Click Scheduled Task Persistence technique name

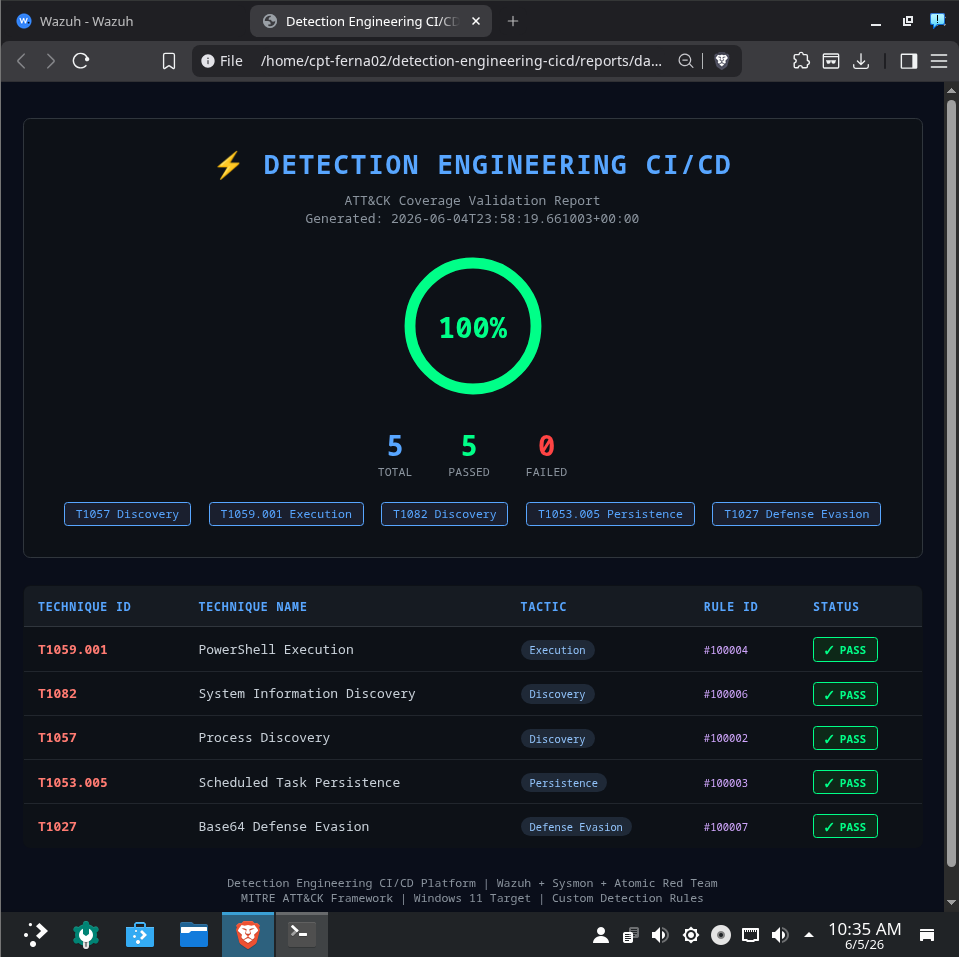pos(299,782)
